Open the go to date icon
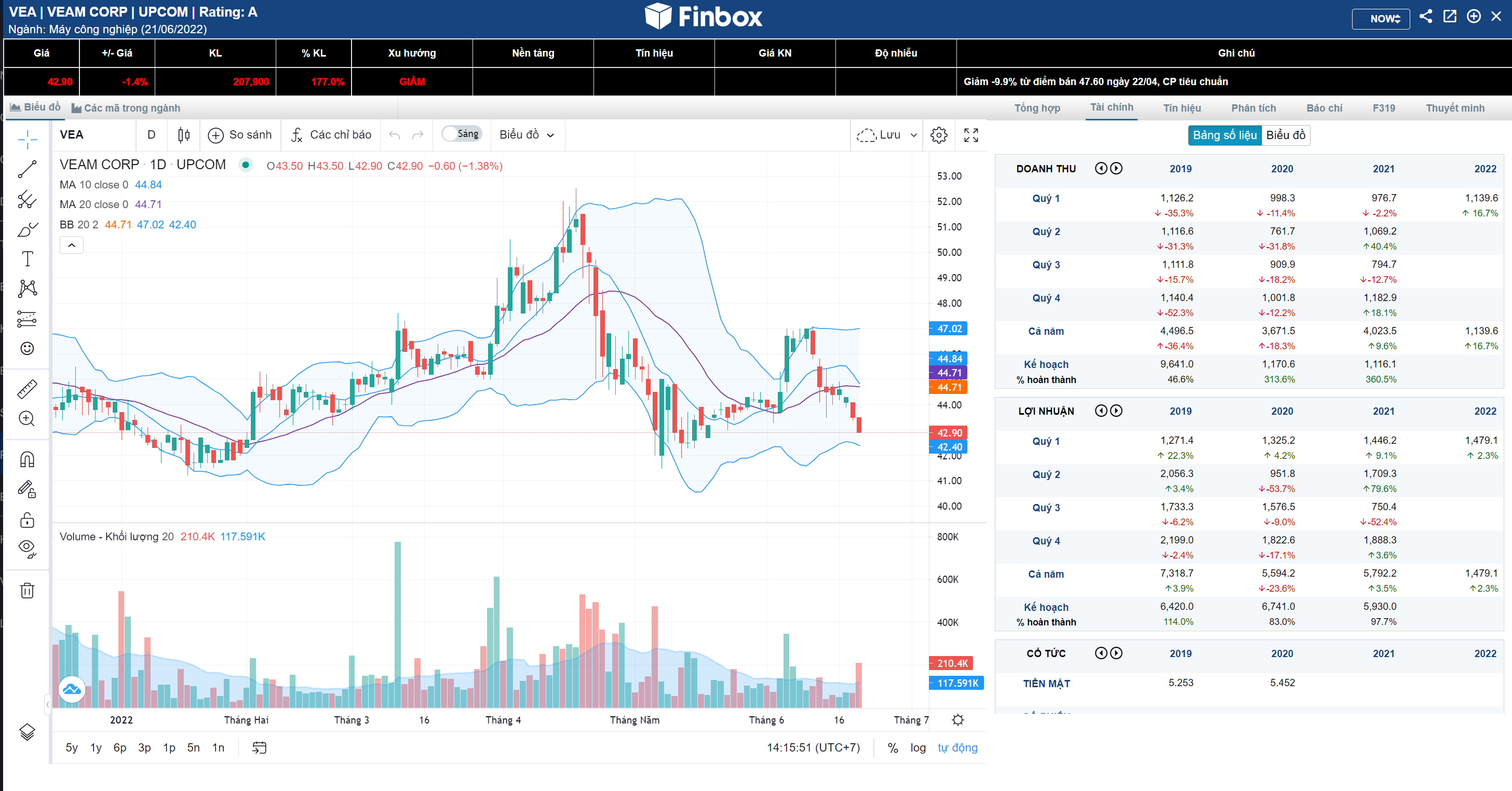Viewport: 1512px width, 791px height. [x=259, y=747]
